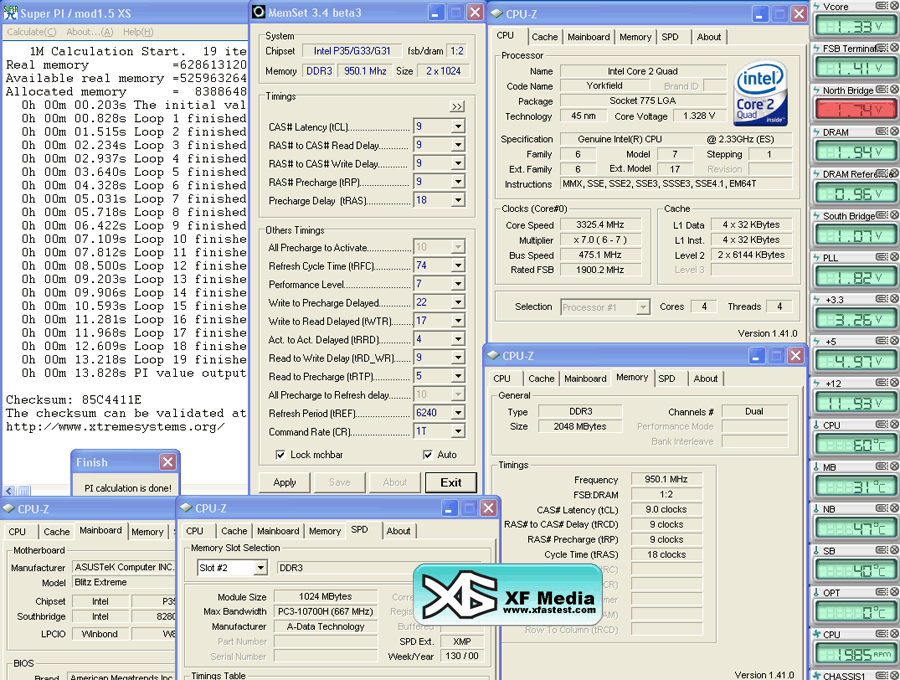Click the About button in MemSet

click(x=395, y=483)
